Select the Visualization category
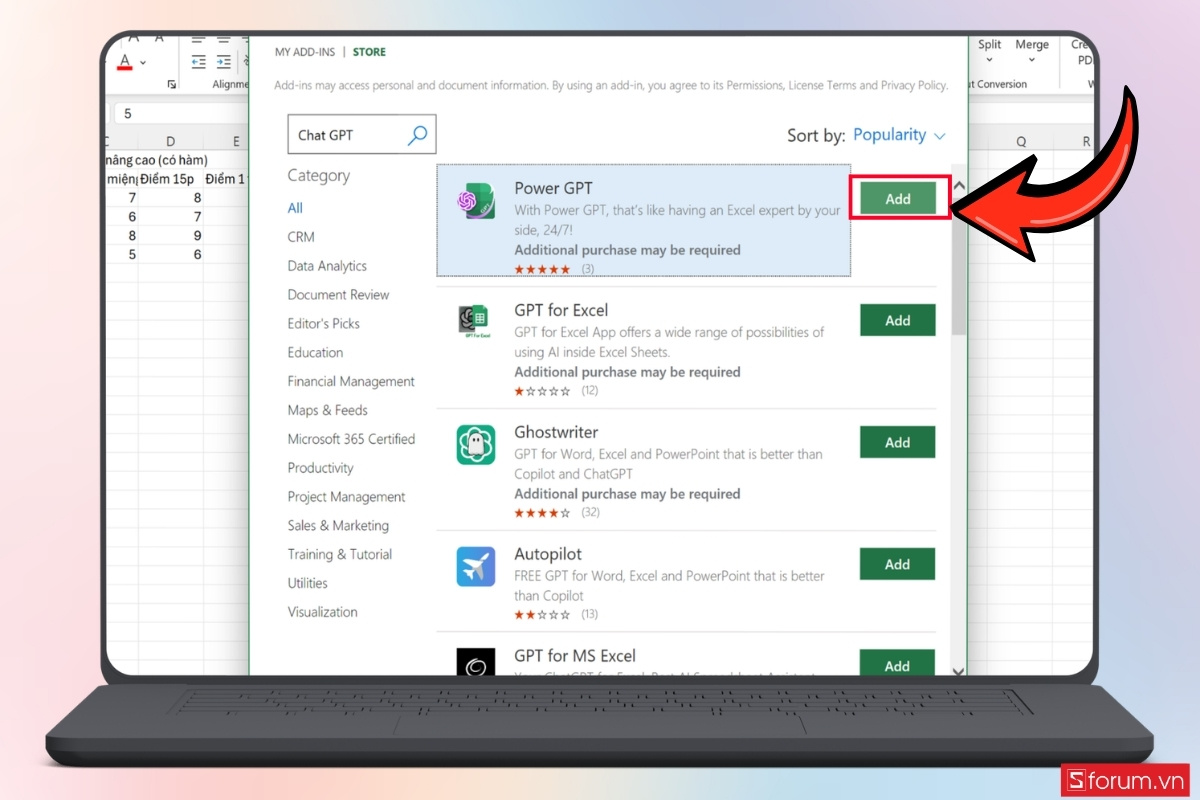The image size is (1200, 800). coord(322,612)
